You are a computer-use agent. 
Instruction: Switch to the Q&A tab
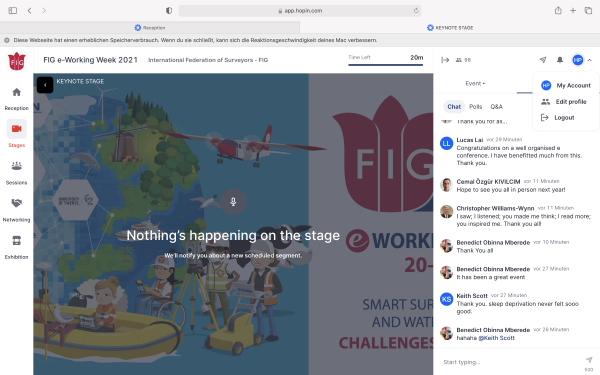[497, 107]
